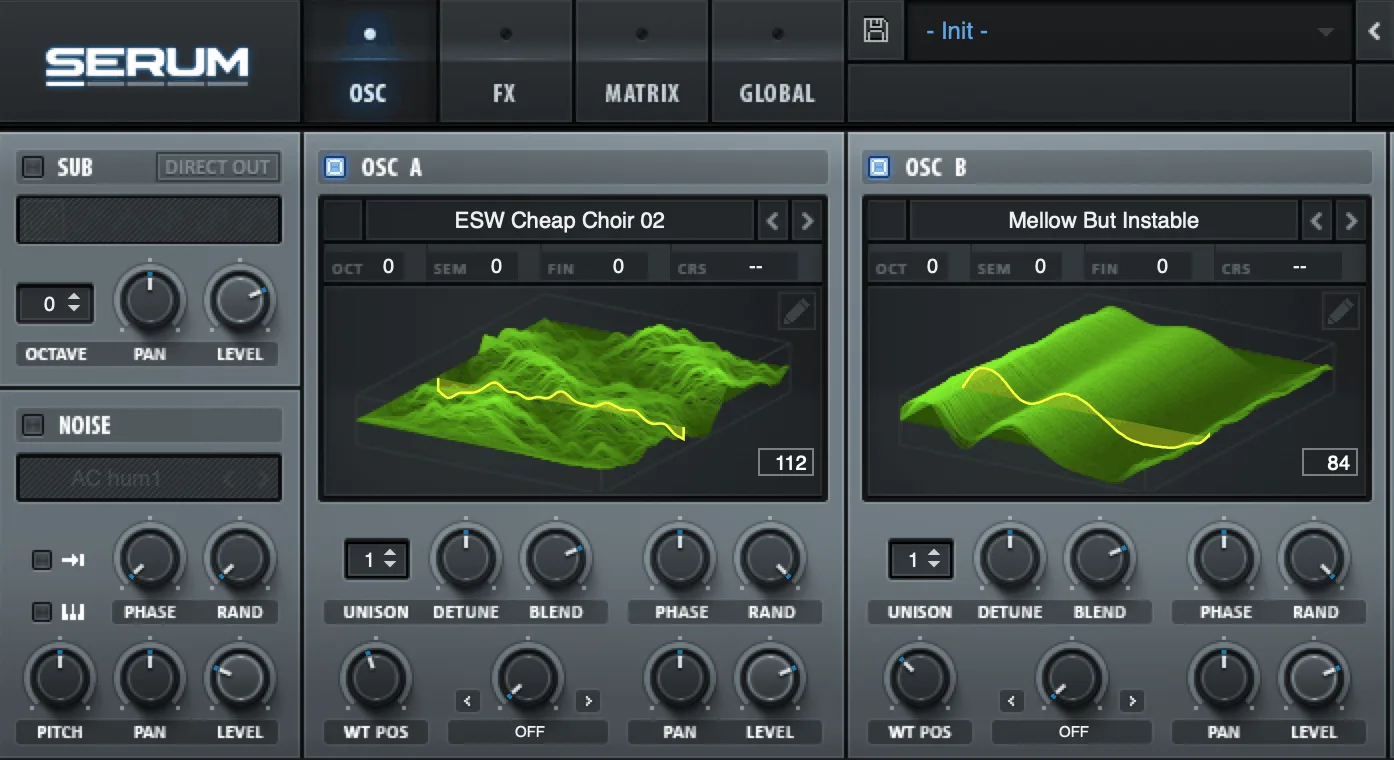Open OSC B warp mode OFF menu
Image resolution: width=1394 pixels, height=760 pixels.
pyautogui.click(x=1073, y=732)
